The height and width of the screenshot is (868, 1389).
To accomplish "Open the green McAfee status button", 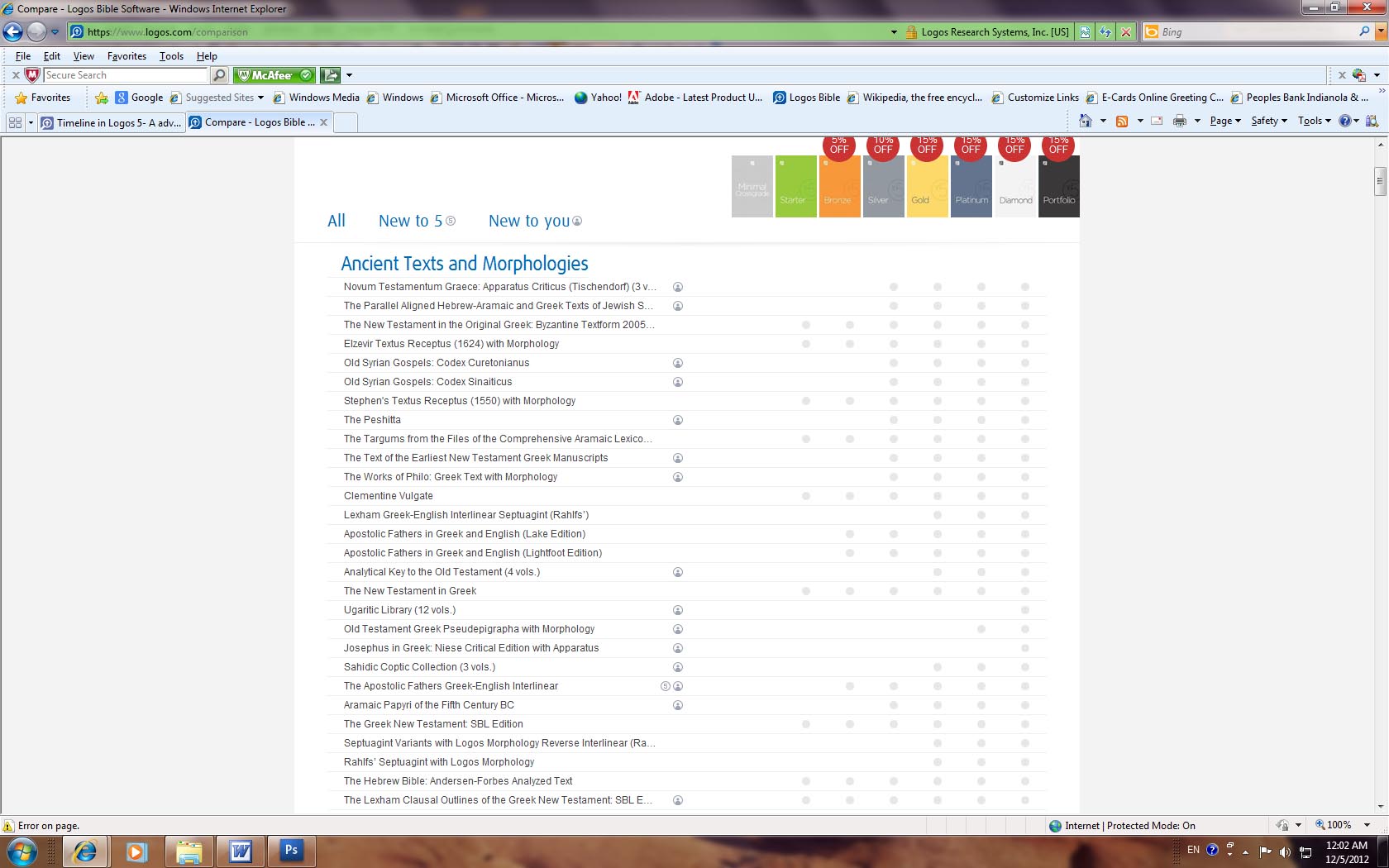I will tap(274, 75).
